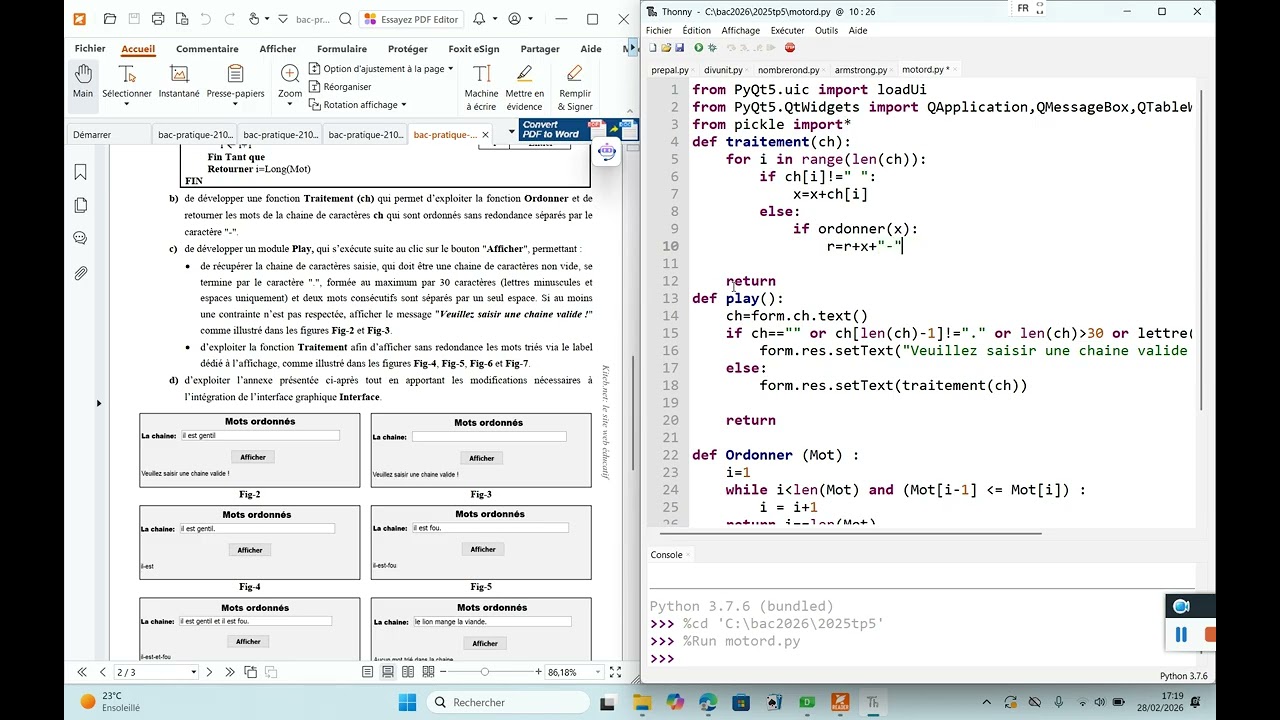
Task: Open attachments paperclip panel in Foxit
Action: [x=81, y=273]
